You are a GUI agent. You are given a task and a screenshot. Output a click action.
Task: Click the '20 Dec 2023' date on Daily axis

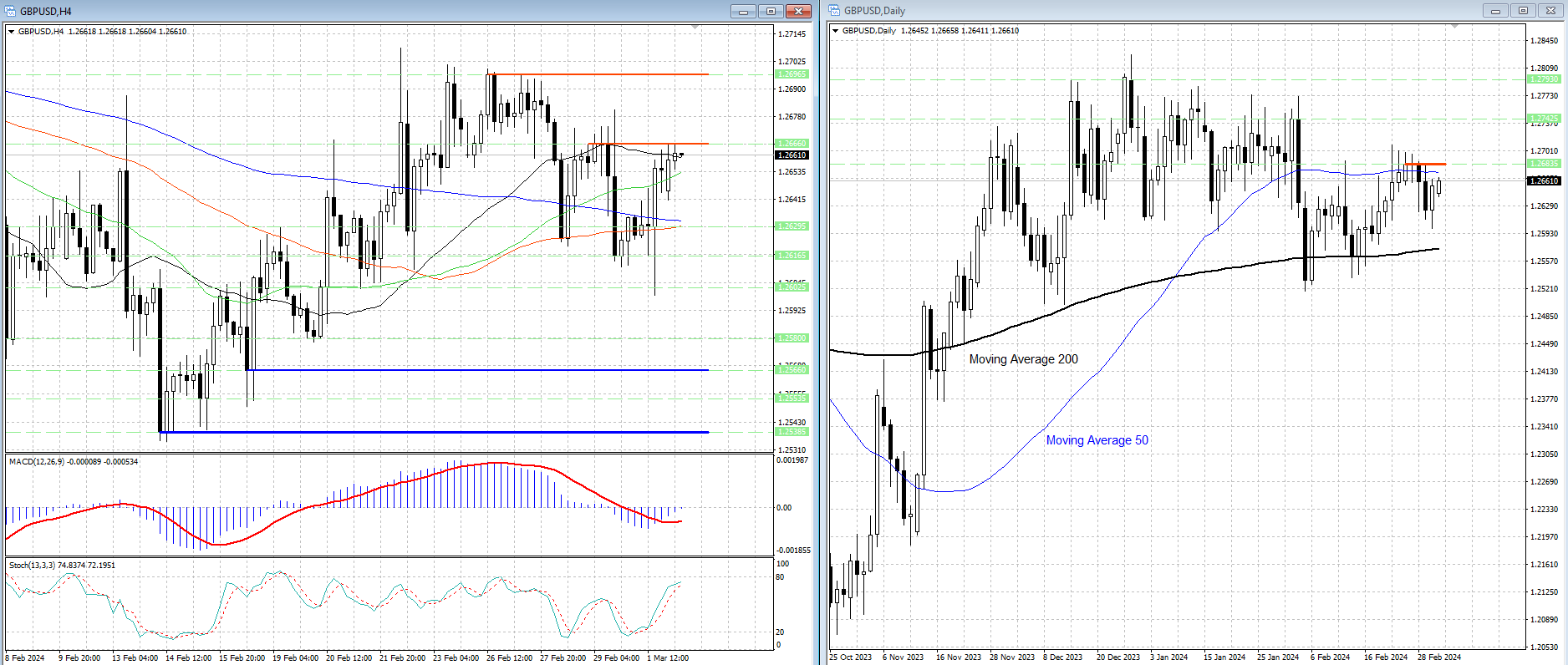[x=1118, y=657]
